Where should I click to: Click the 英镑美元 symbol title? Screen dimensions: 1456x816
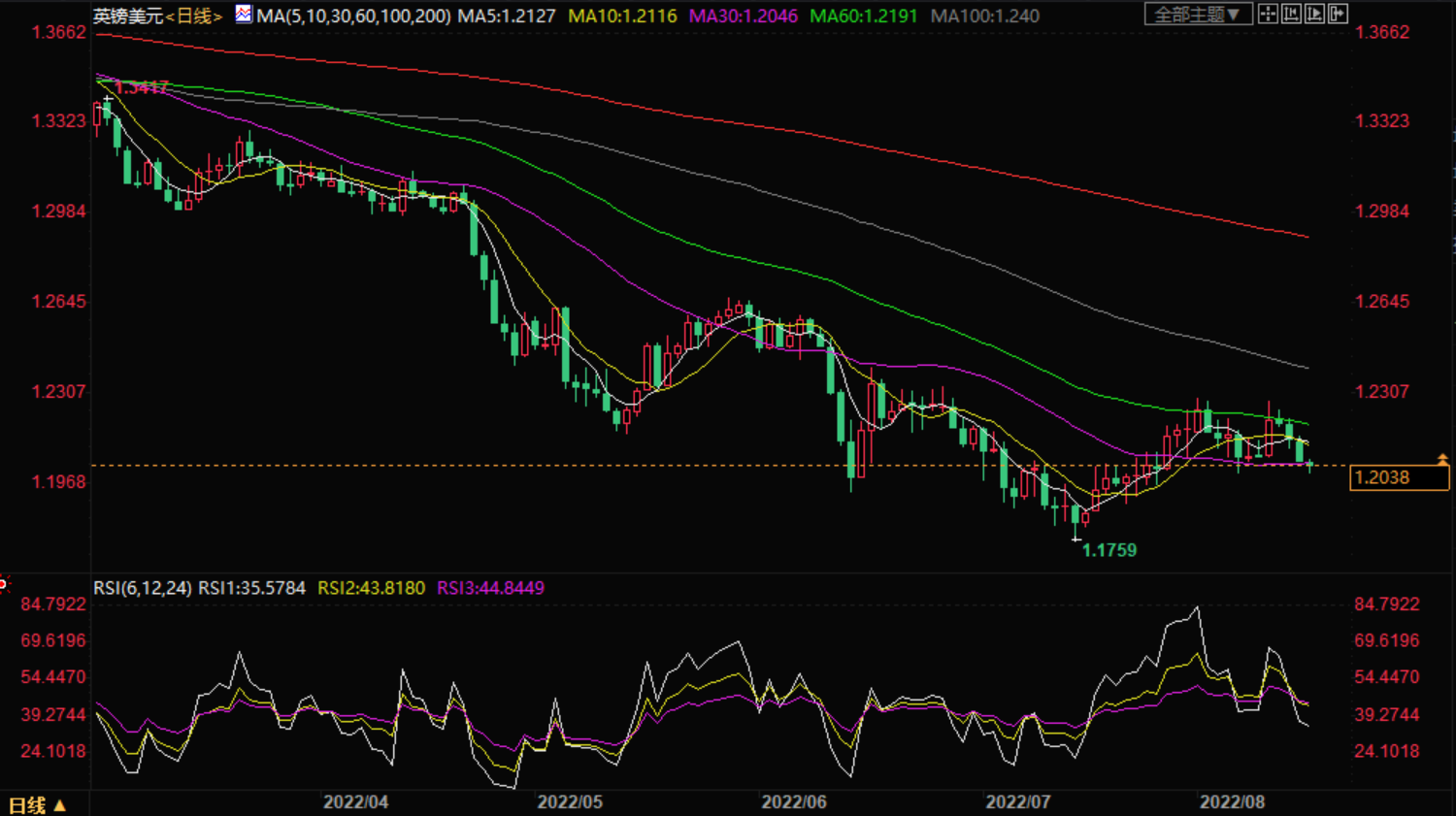tap(128, 16)
